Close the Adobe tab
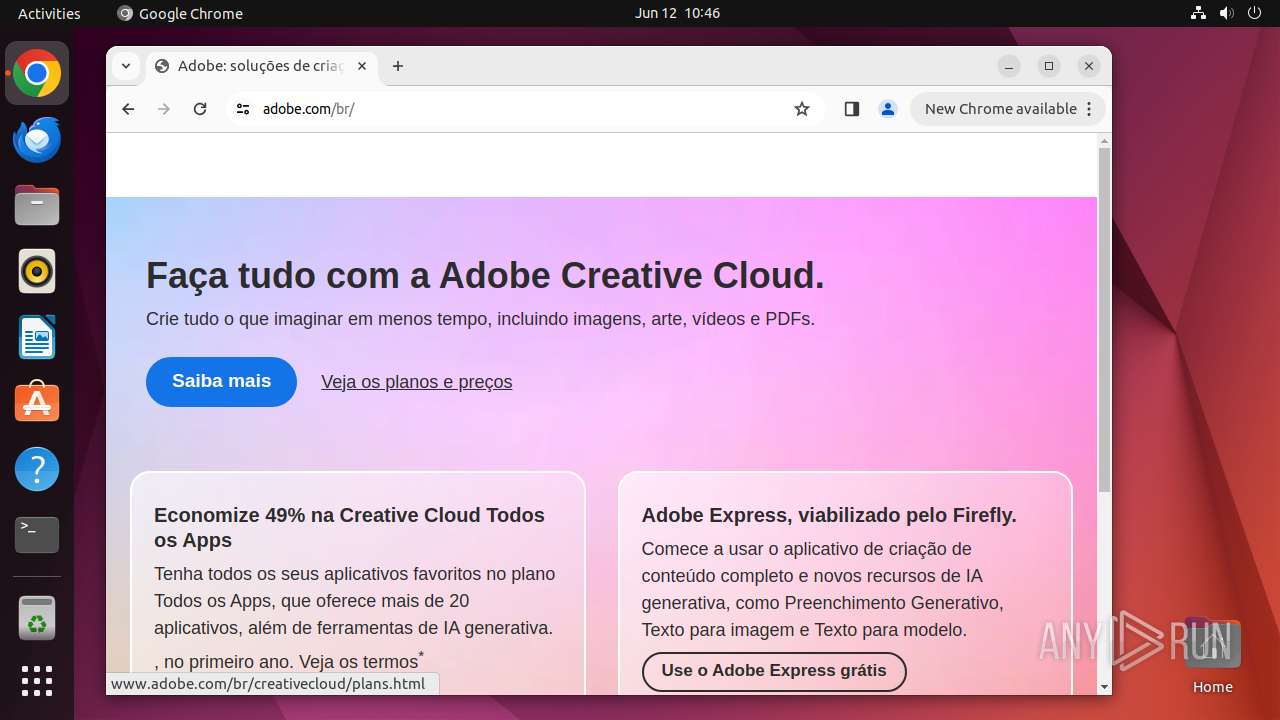 coord(362,66)
